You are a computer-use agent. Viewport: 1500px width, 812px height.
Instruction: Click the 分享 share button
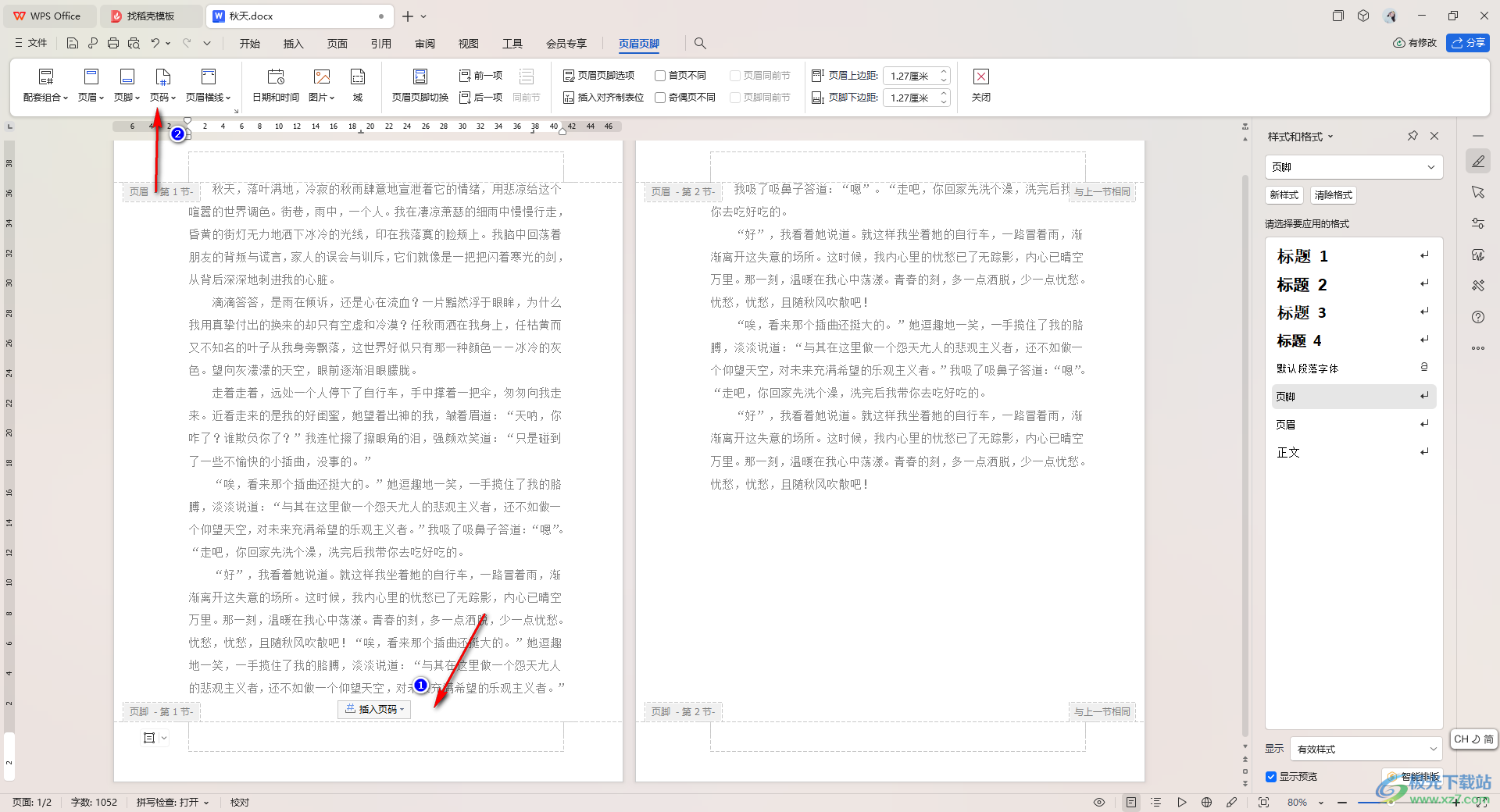1468,43
